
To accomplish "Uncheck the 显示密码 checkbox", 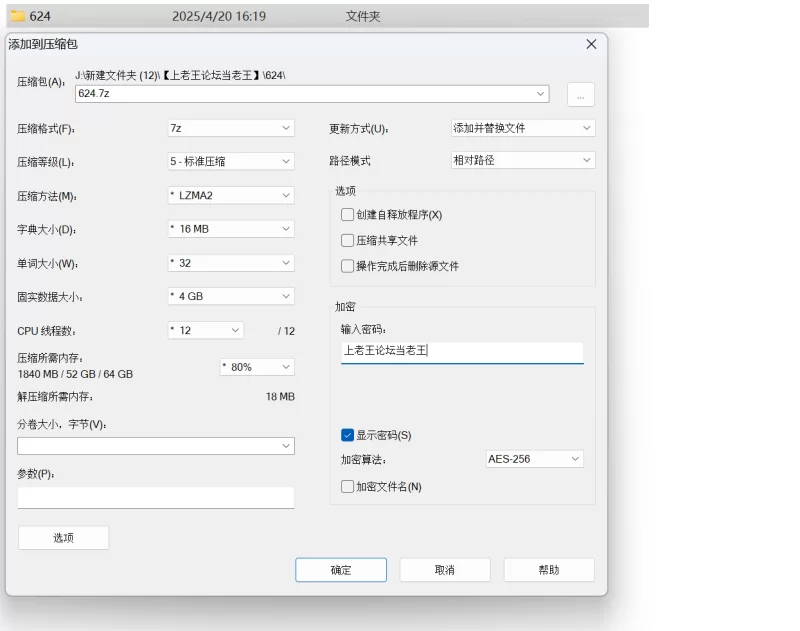I will (348, 435).
